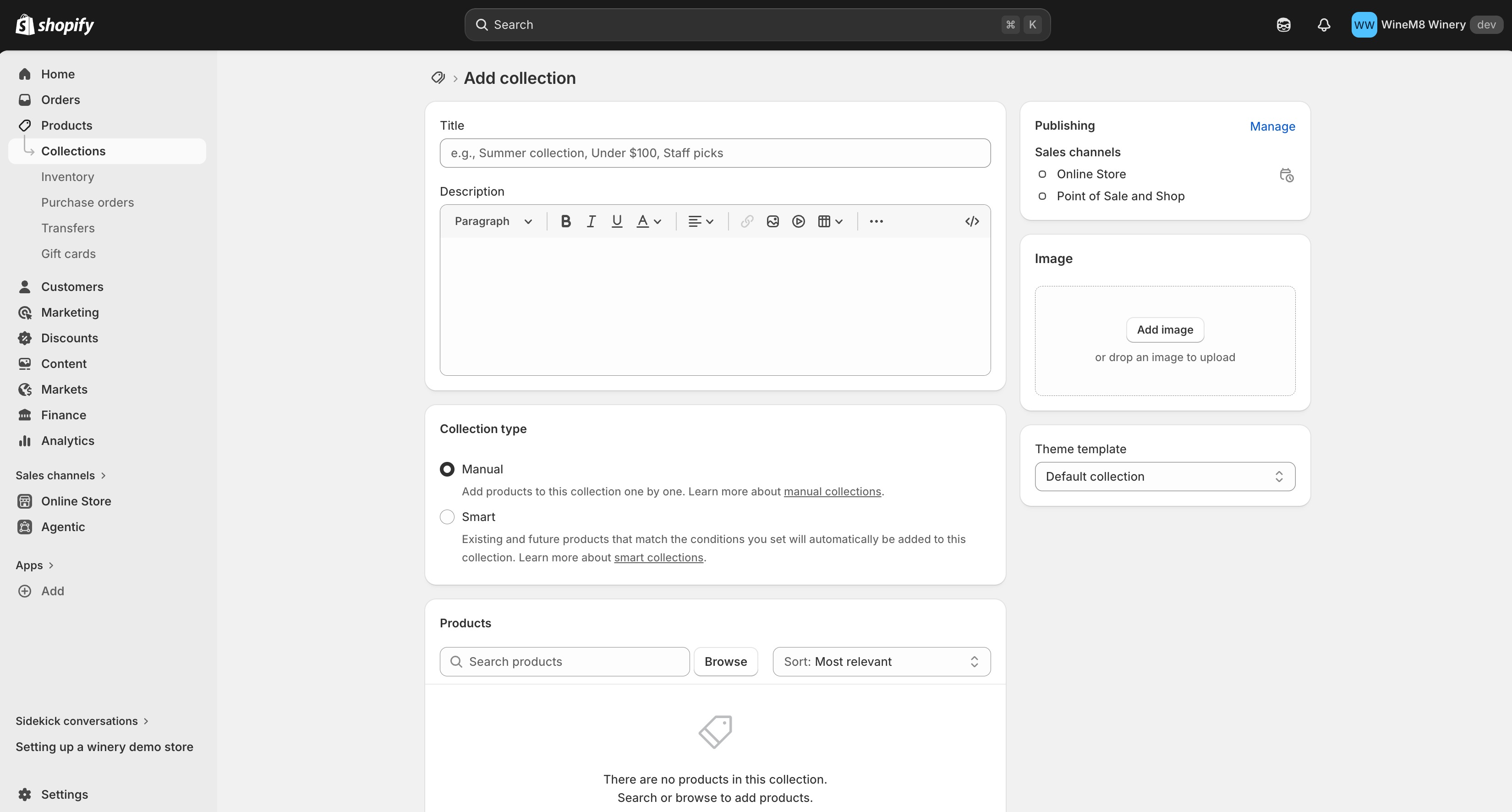The image size is (1512, 812).
Task: Open the manual collections help link
Action: click(833, 491)
